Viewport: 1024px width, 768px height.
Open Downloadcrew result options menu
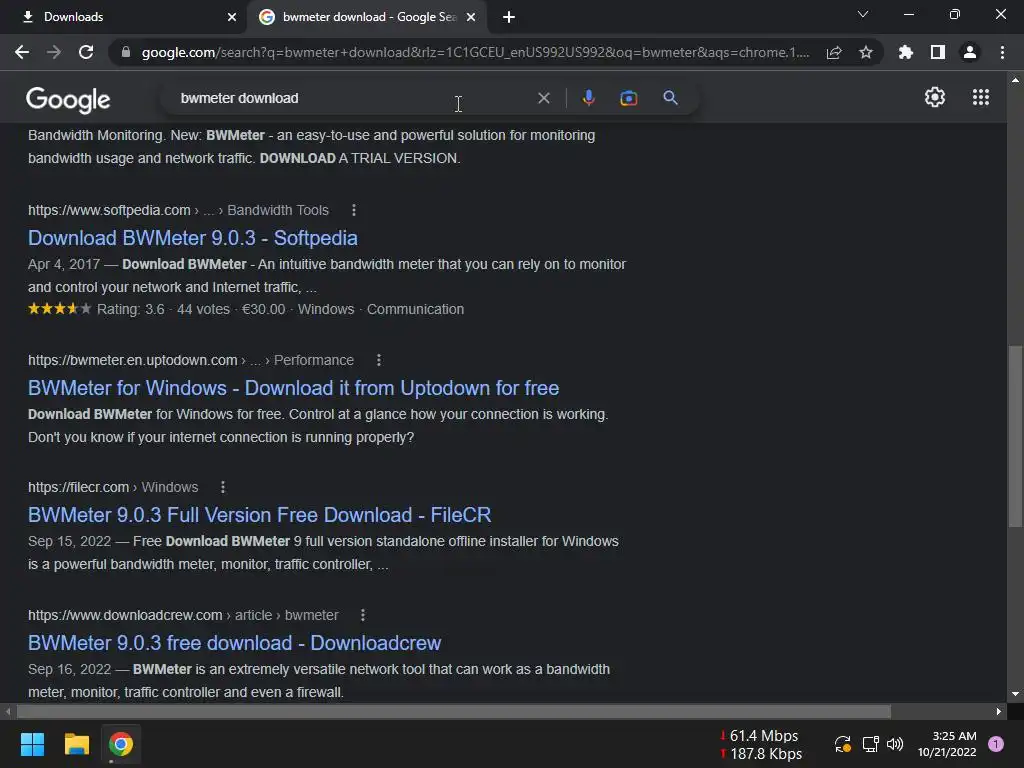362,615
